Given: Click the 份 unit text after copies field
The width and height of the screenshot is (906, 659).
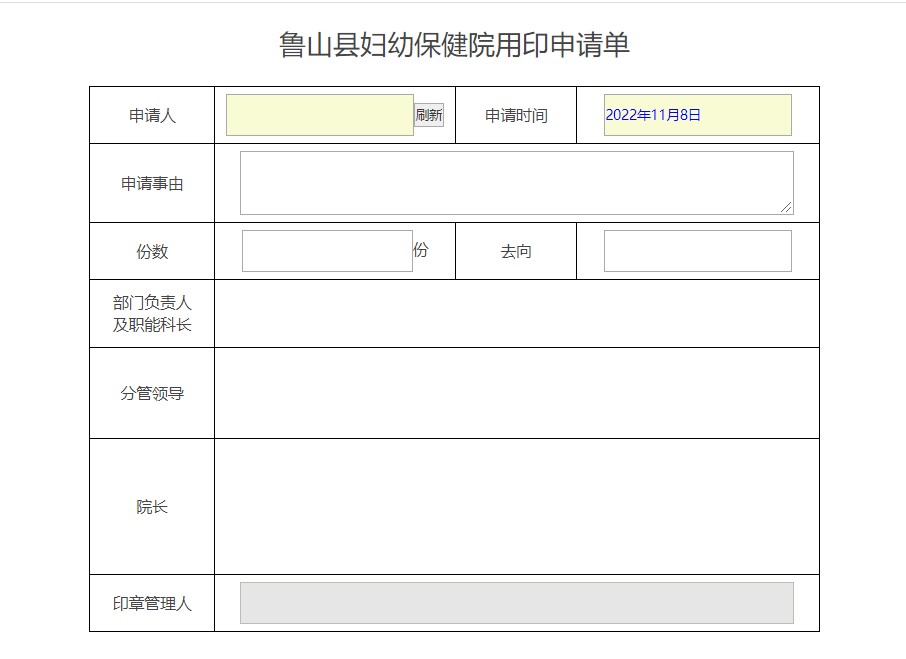Looking at the screenshot, I should click(x=421, y=250).
